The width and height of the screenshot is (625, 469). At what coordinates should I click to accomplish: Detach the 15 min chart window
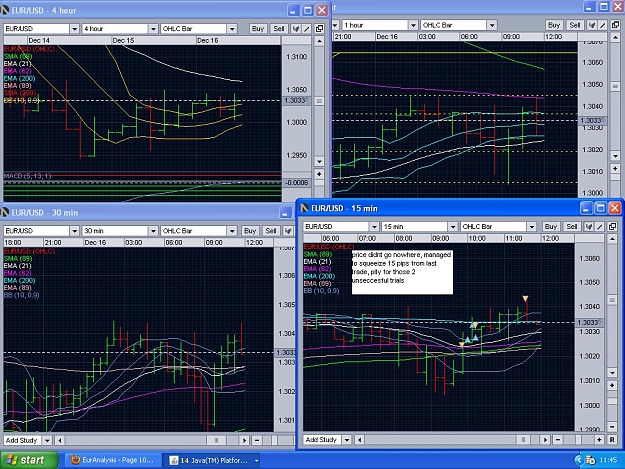[x=612, y=227]
